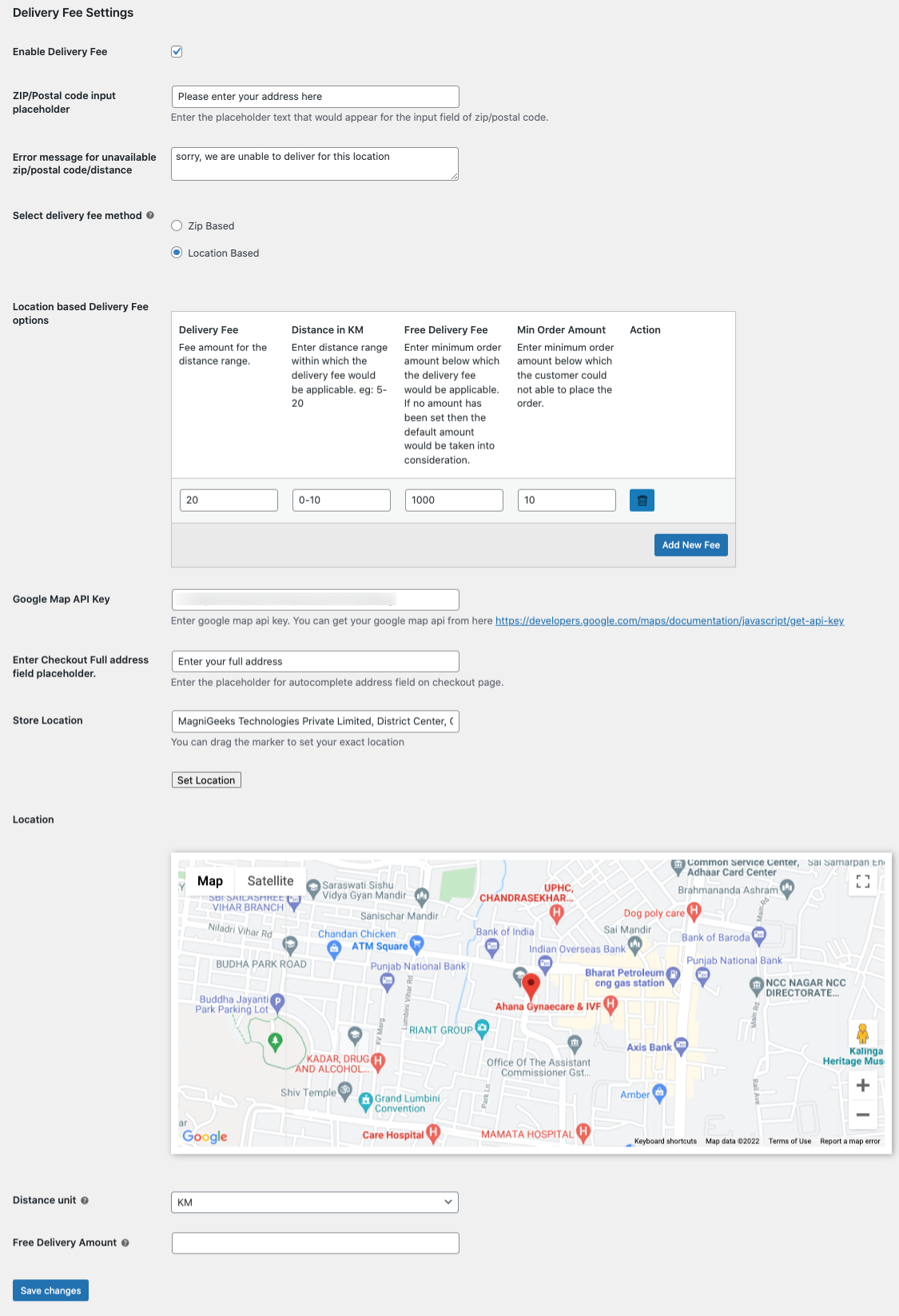Click the Distance field containing 0-10

[341, 500]
